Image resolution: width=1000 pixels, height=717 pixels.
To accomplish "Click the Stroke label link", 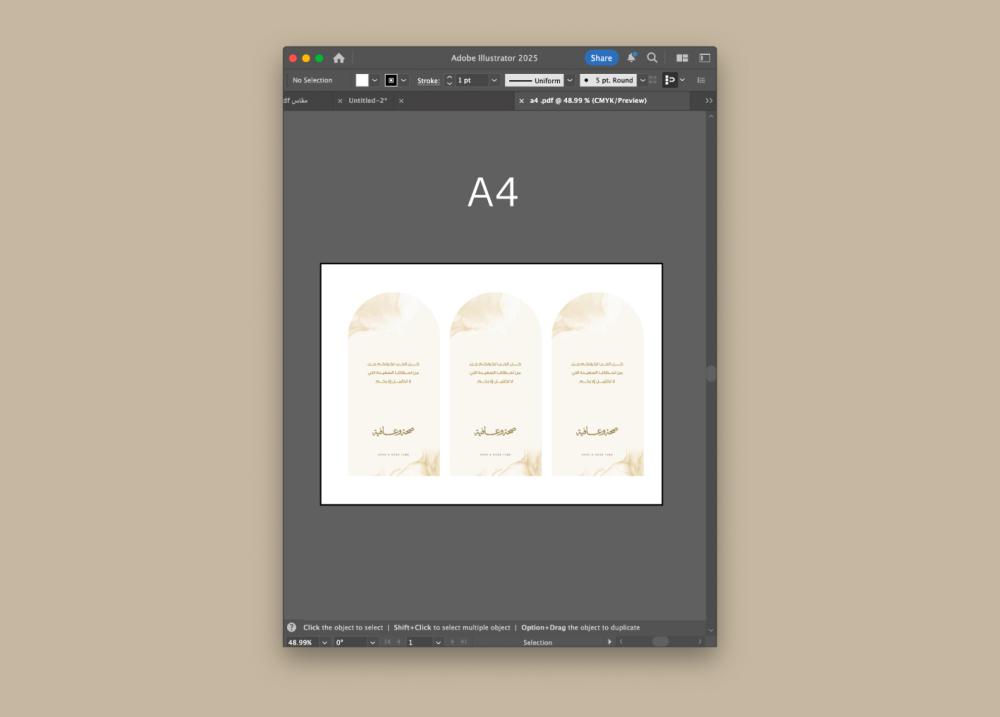I will 428,80.
